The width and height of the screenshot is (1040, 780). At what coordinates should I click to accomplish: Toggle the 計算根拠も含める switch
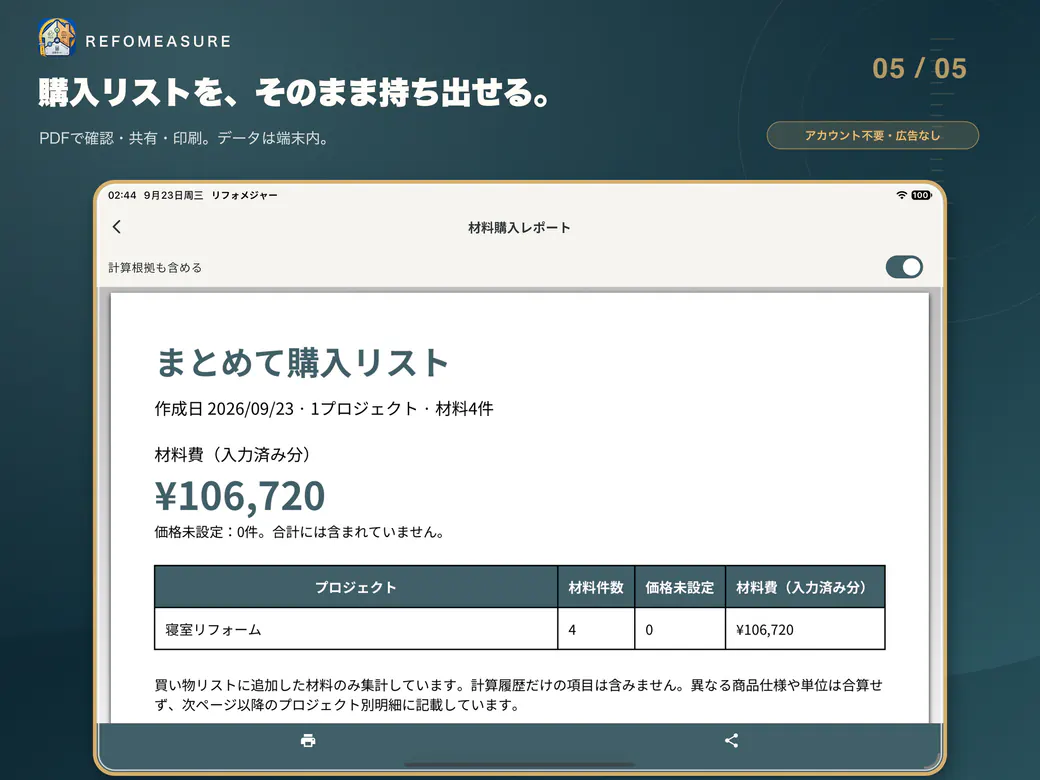[904, 267]
